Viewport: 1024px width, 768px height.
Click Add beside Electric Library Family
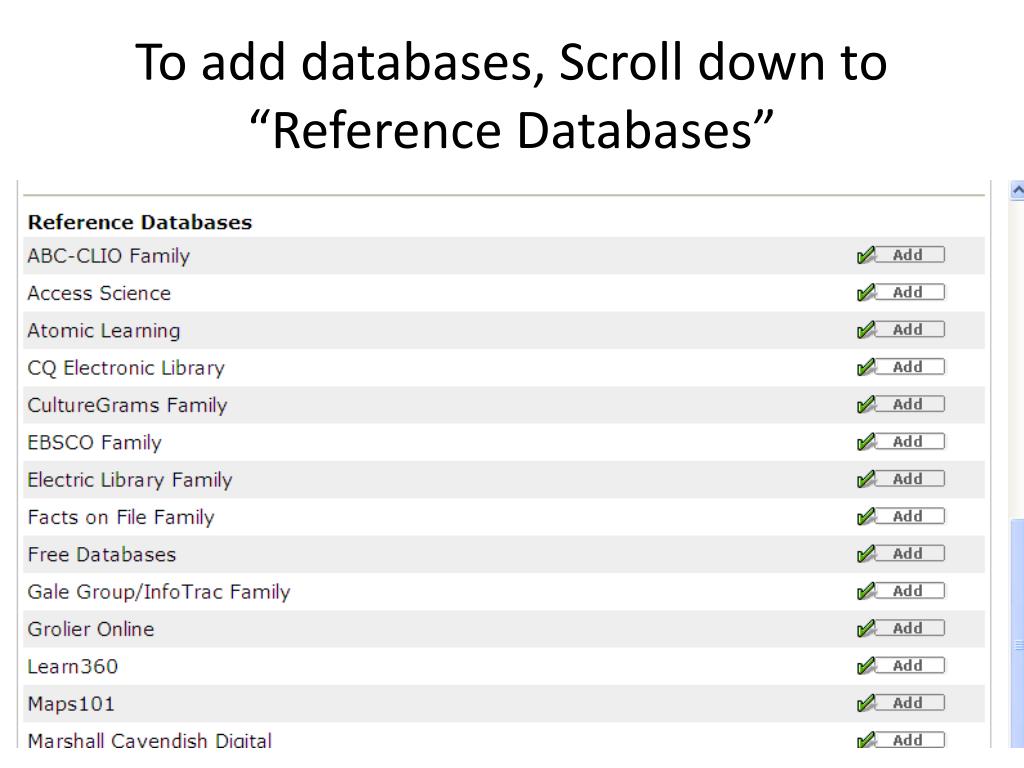(x=901, y=479)
